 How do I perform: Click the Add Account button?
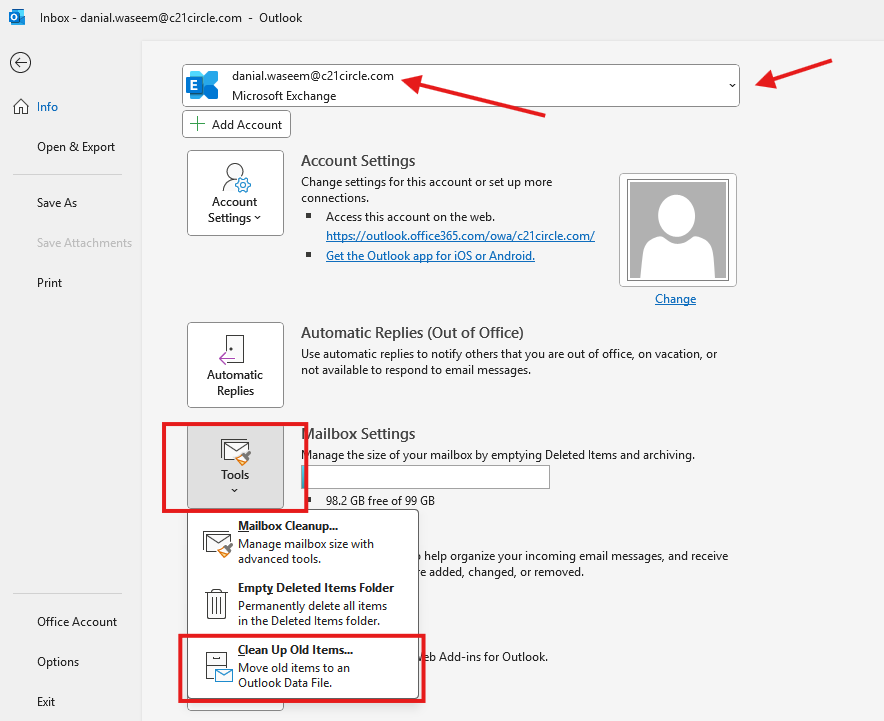[x=237, y=124]
